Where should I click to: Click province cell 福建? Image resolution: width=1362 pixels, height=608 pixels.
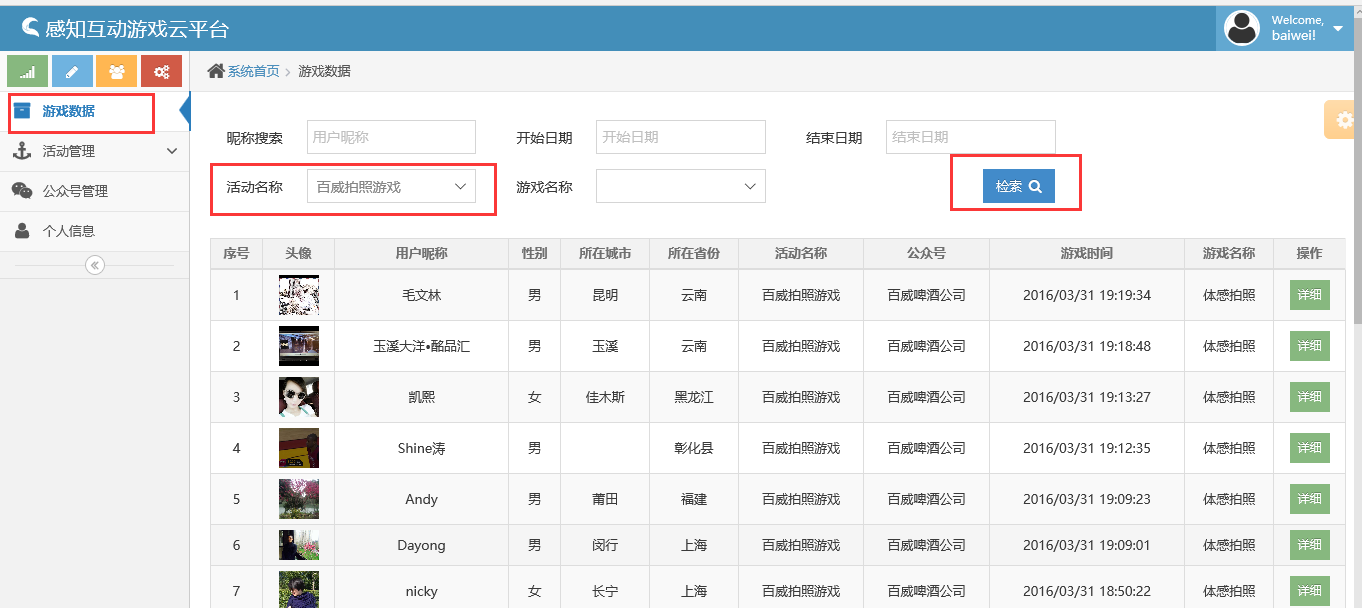(x=694, y=499)
